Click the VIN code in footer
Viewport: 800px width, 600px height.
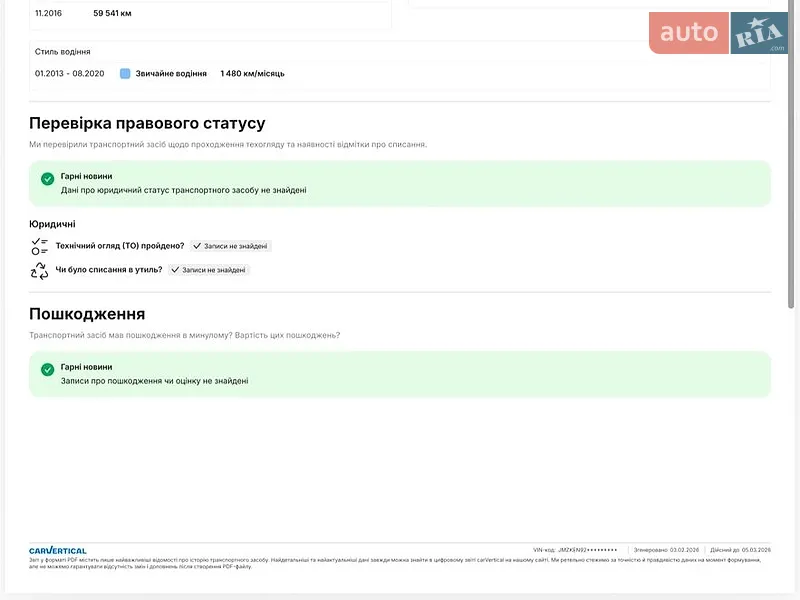point(576,550)
